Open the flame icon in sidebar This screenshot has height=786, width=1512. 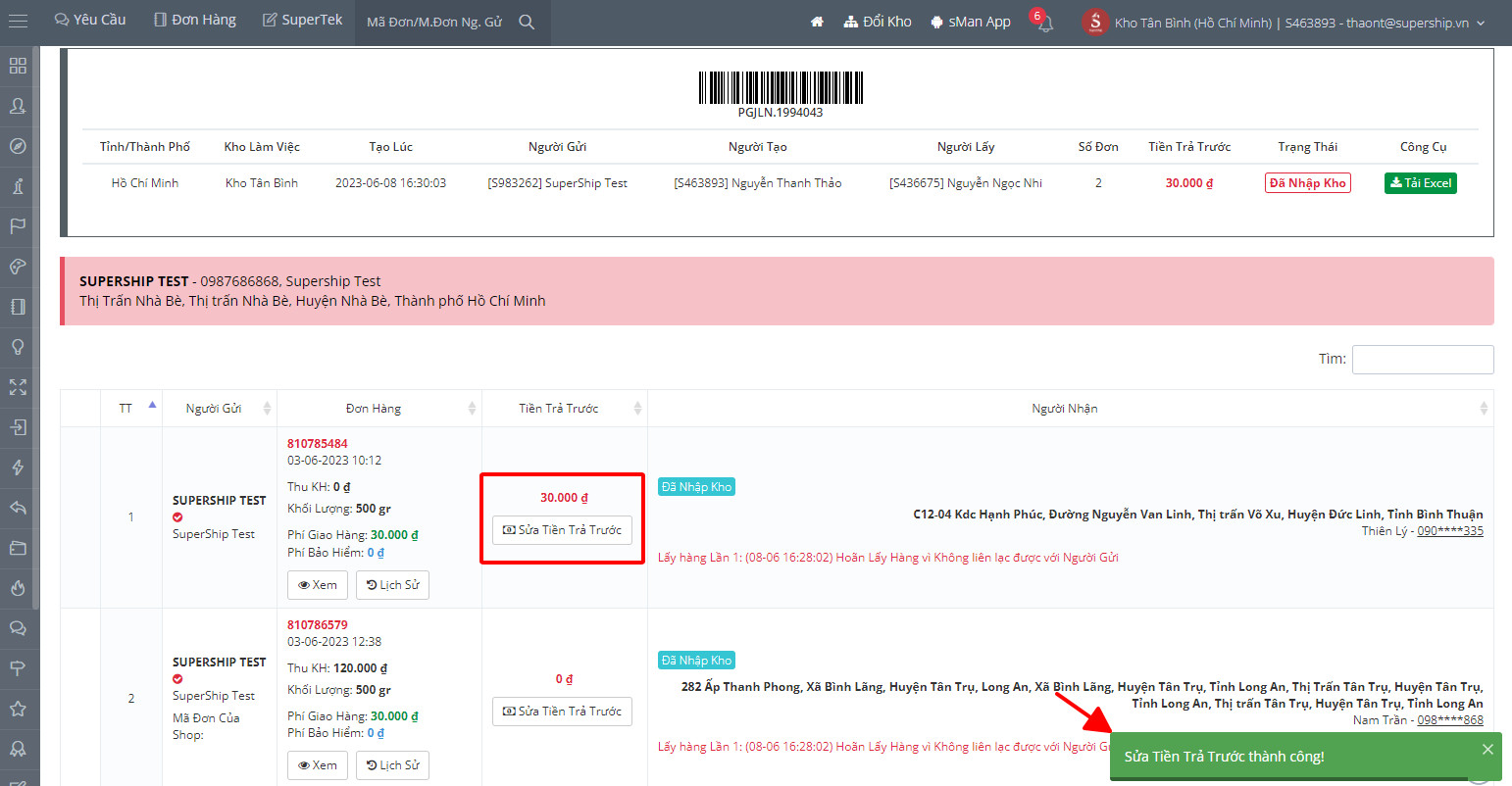18,588
